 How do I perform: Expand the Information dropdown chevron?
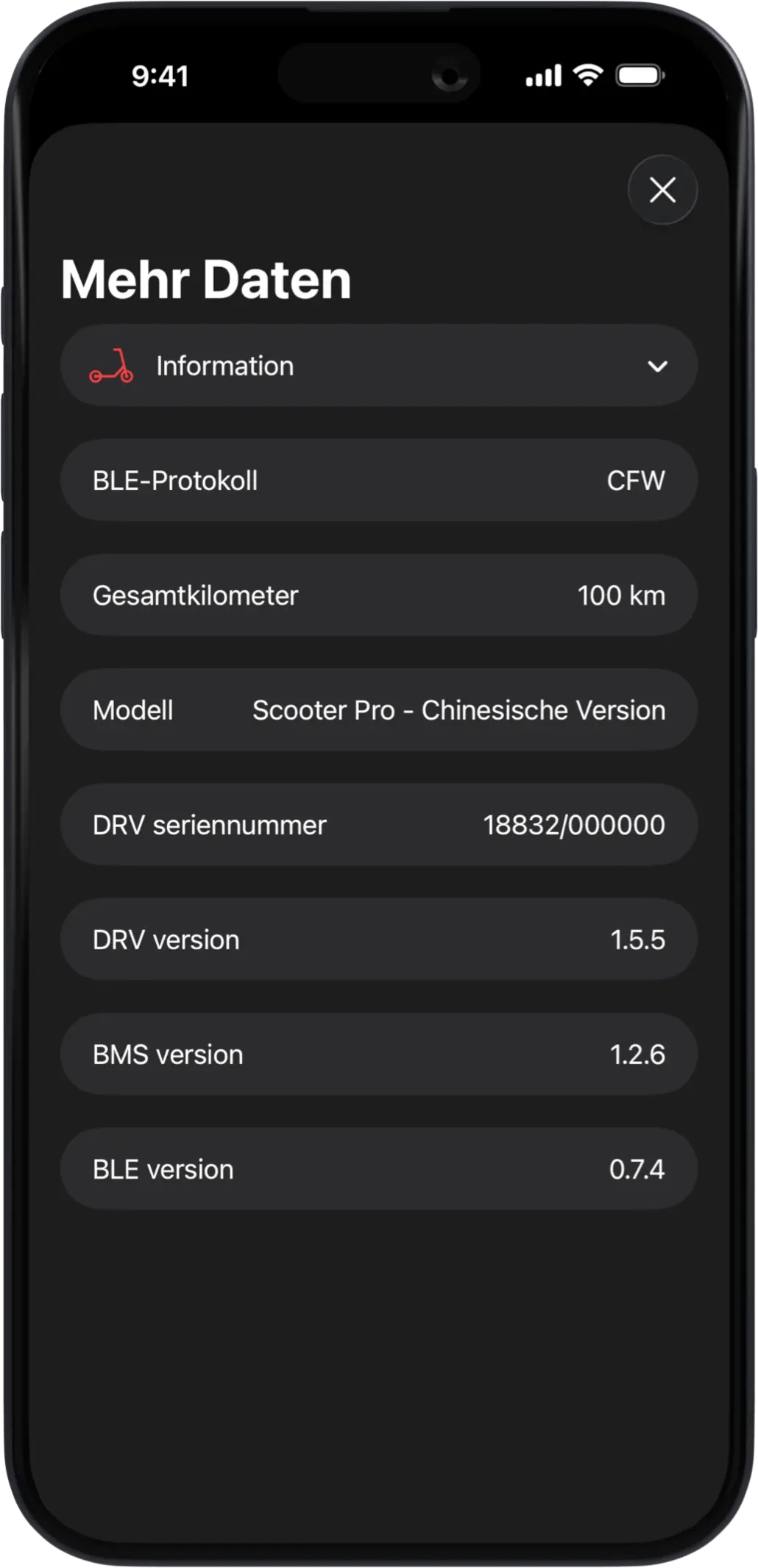pyautogui.click(x=657, y=366)
